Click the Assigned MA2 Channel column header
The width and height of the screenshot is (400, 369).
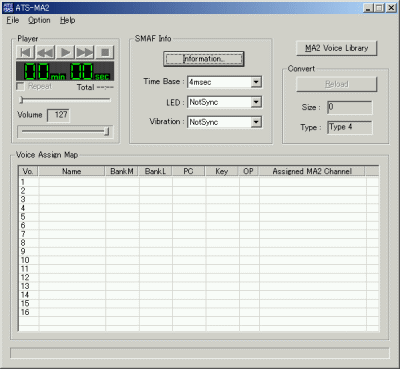[312, 171]
